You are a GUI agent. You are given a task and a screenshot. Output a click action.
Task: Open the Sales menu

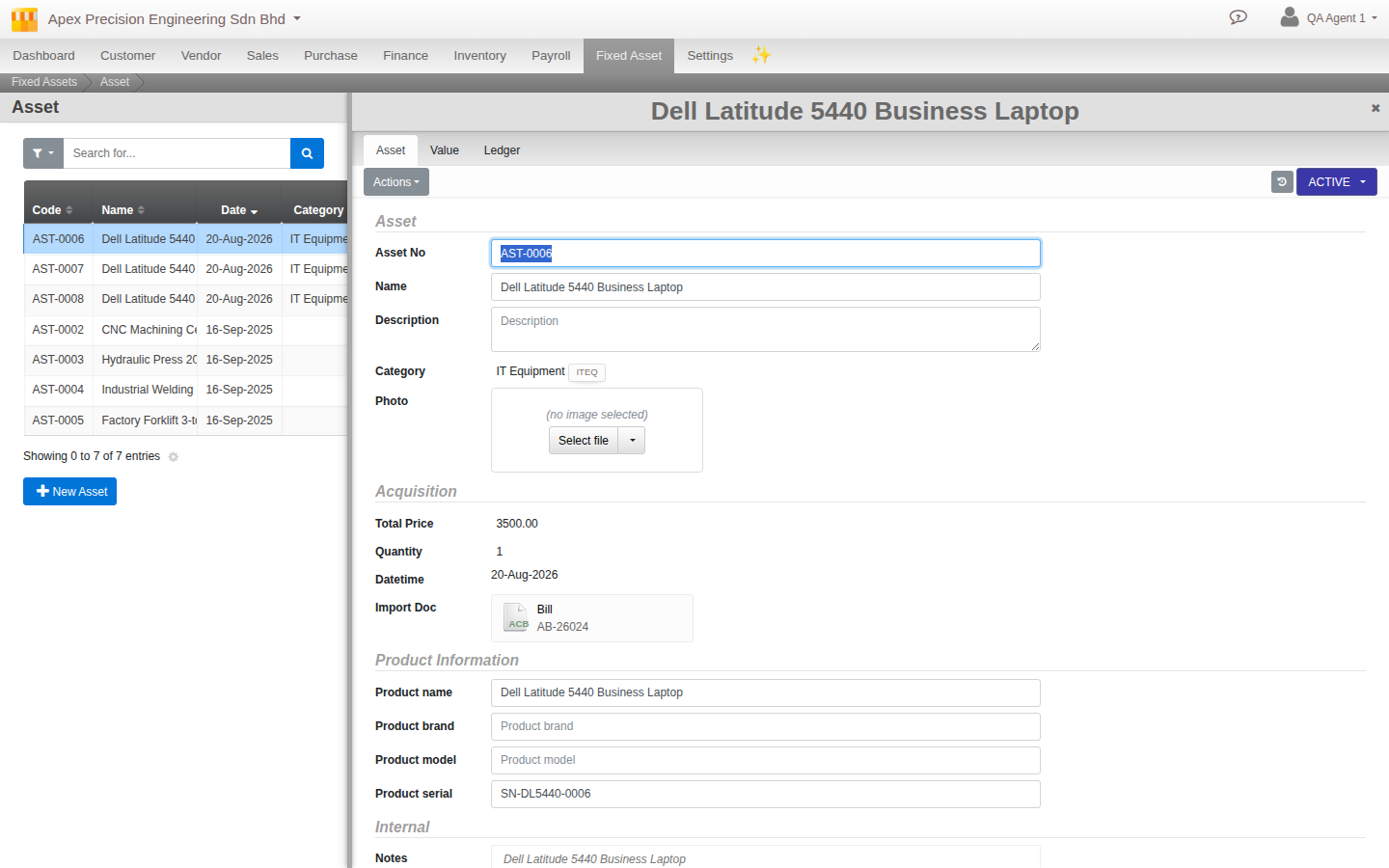coord(262,56)
